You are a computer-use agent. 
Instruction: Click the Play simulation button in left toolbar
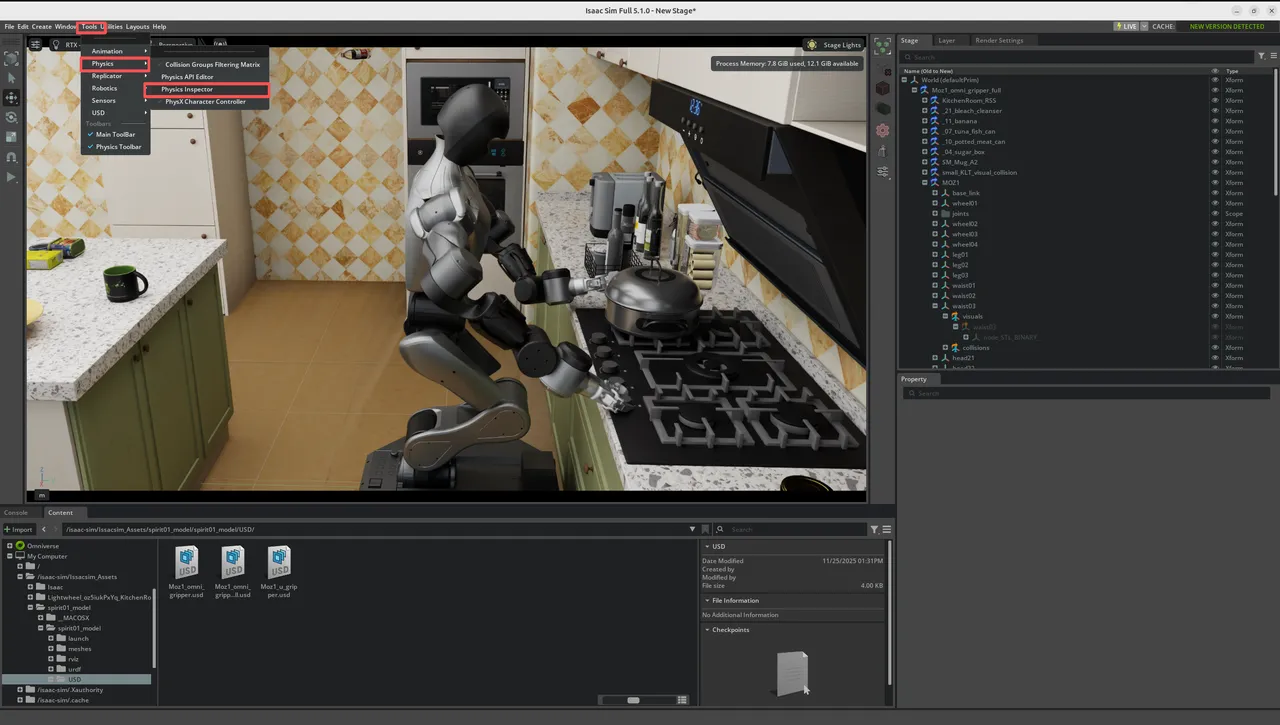pos(12,177)
